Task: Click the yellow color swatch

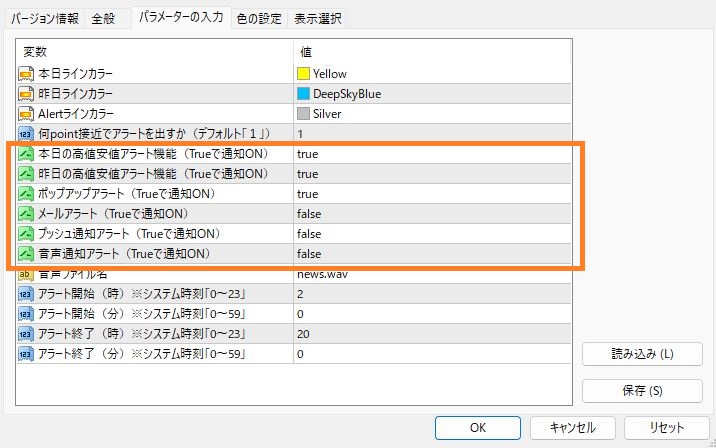Action: pos(303,74)
